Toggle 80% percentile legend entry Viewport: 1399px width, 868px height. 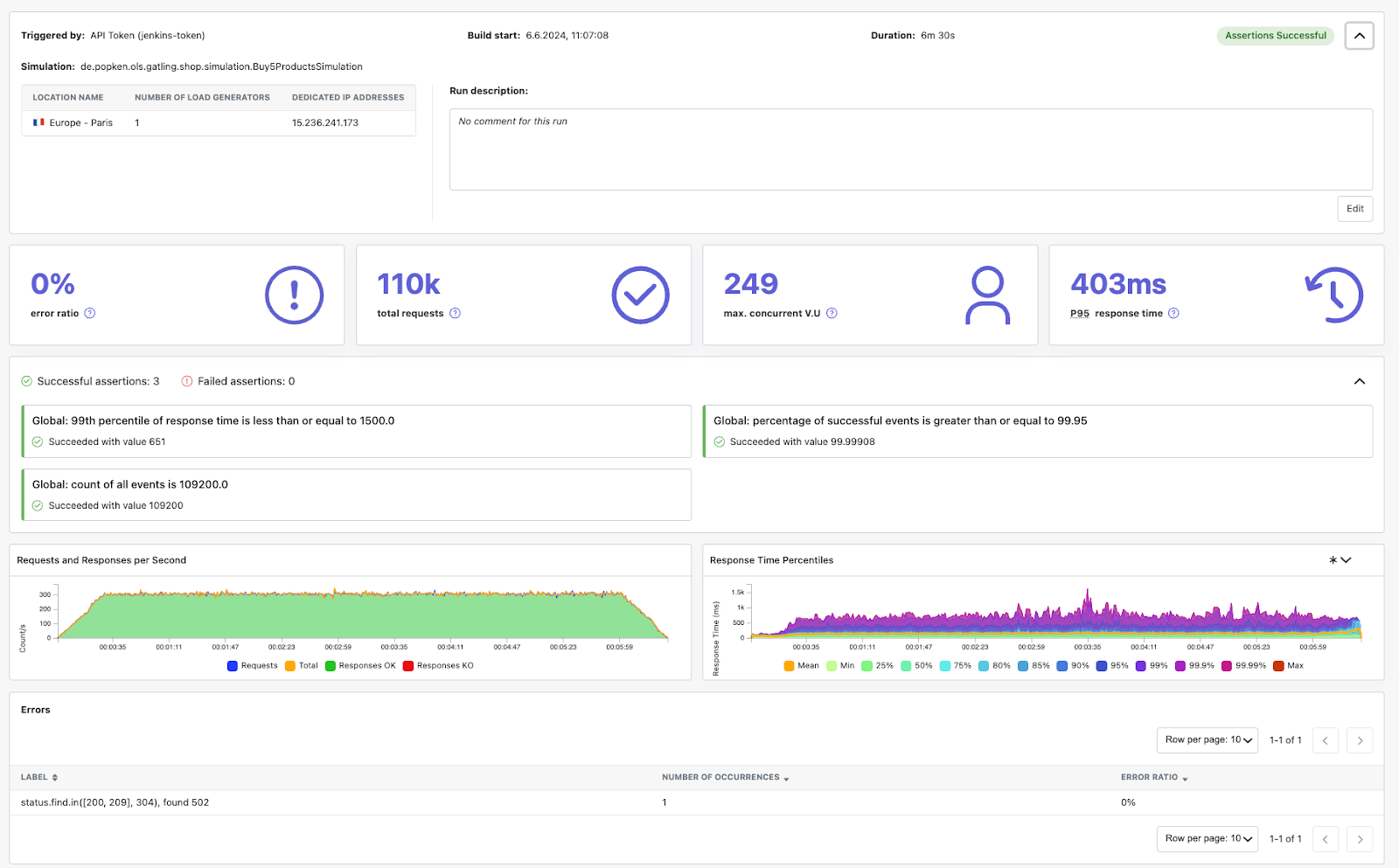tap(994, 666)
